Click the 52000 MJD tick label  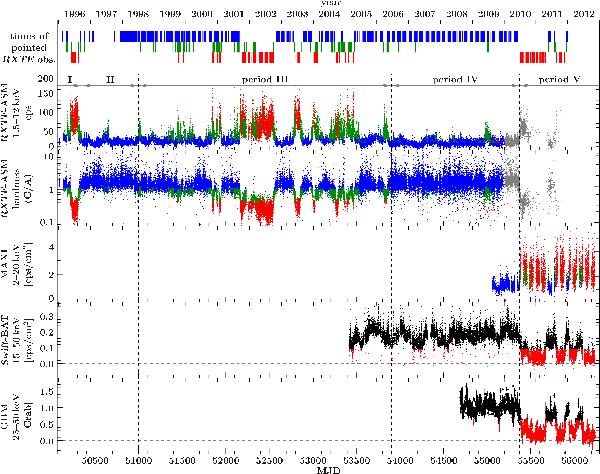coord(225,459)
